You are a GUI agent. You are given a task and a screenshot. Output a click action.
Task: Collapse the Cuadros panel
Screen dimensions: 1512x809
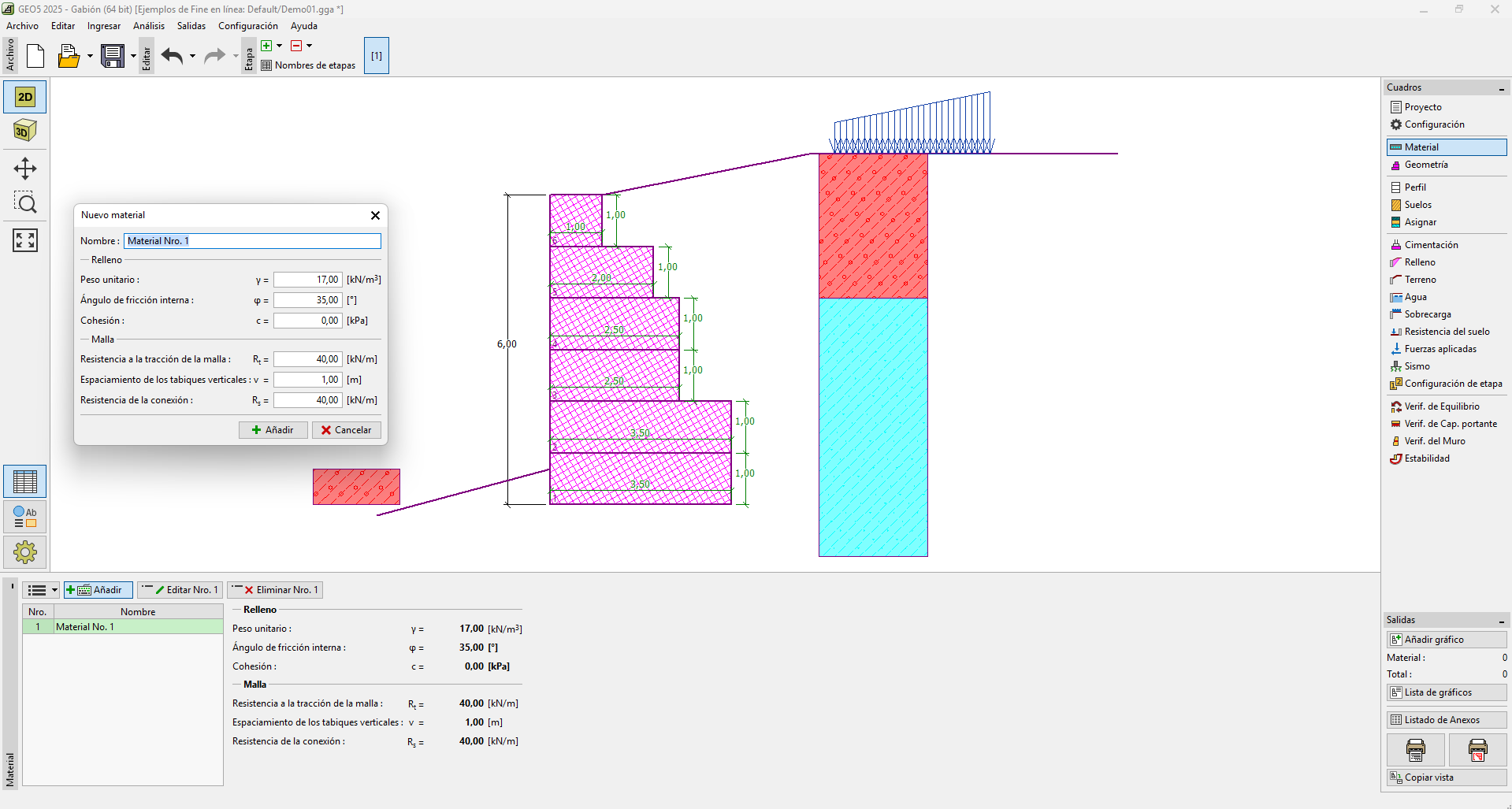[1501, 88]
